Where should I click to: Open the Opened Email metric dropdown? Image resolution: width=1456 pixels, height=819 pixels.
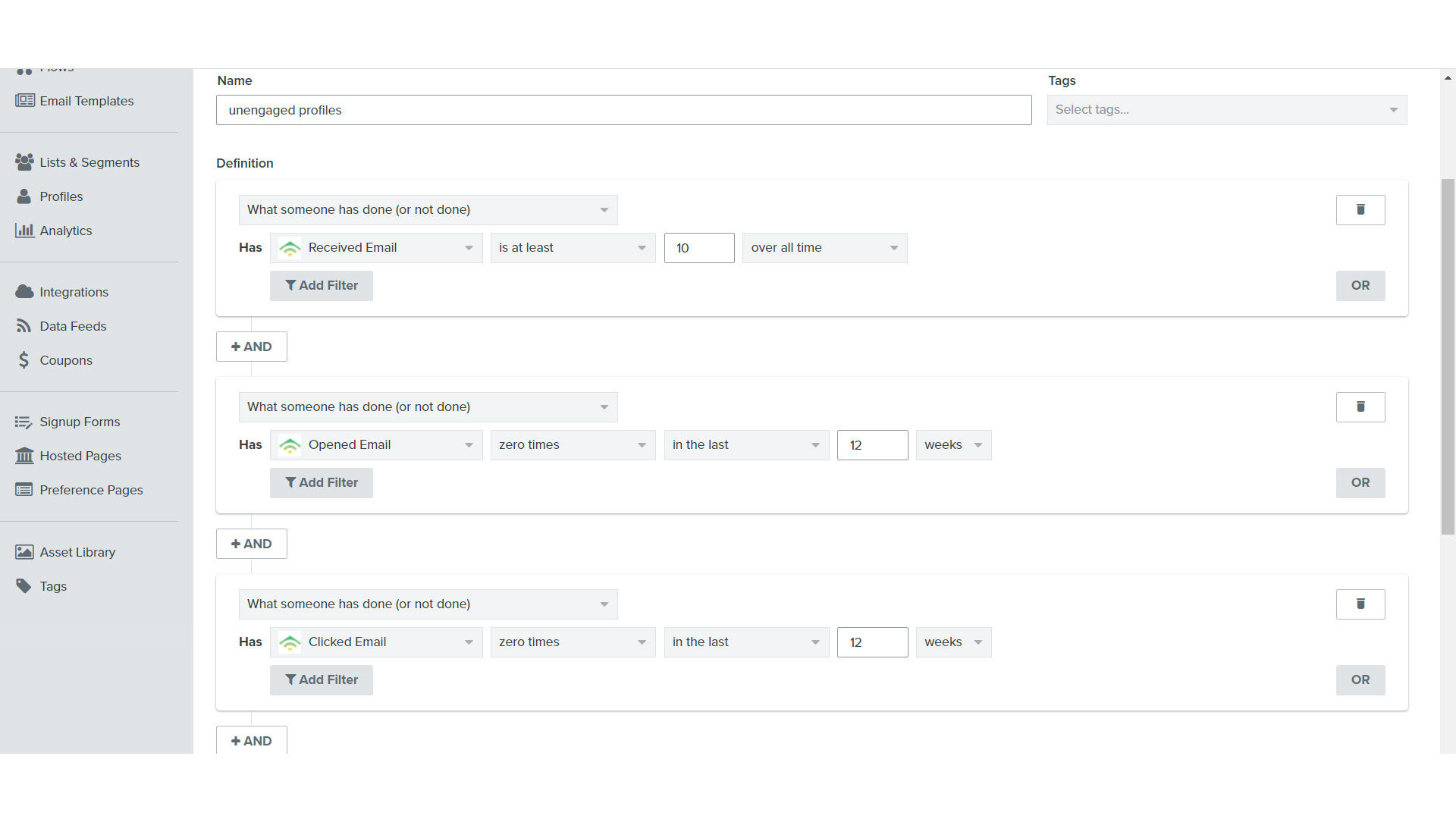point(376,445)
